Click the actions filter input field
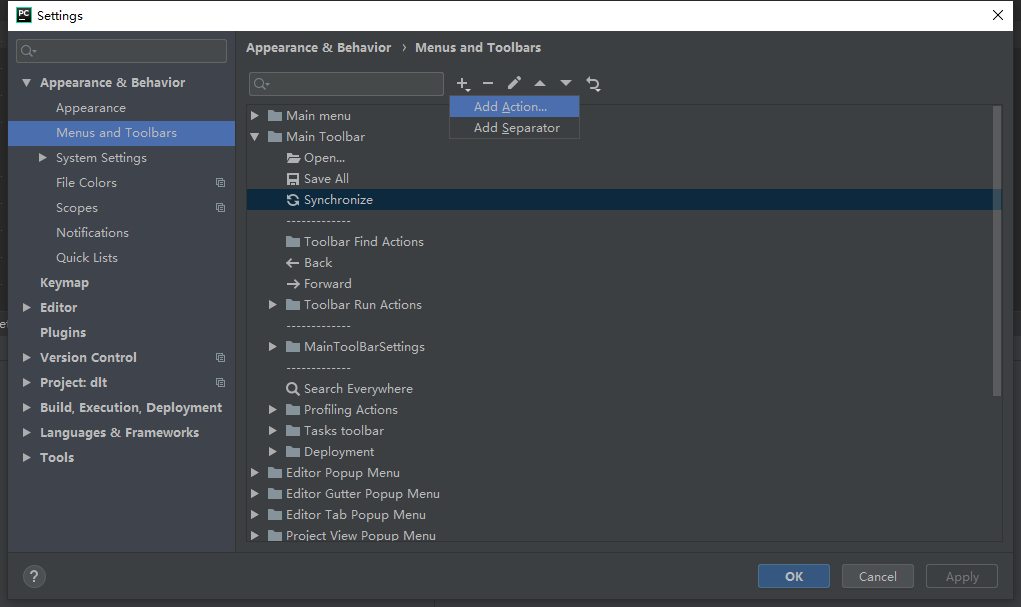1021x607 pixels. (x=346, y=84)
